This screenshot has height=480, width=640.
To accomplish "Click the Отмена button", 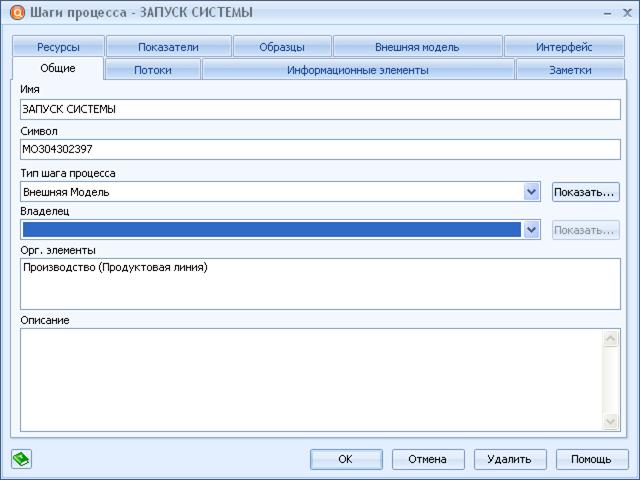I will click(428, 459).
